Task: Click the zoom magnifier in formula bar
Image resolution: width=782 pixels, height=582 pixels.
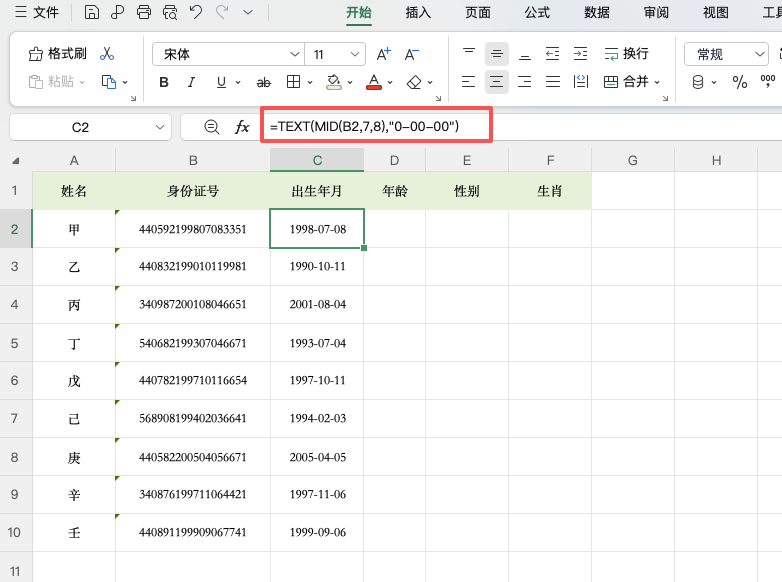Action: point(211,127)
